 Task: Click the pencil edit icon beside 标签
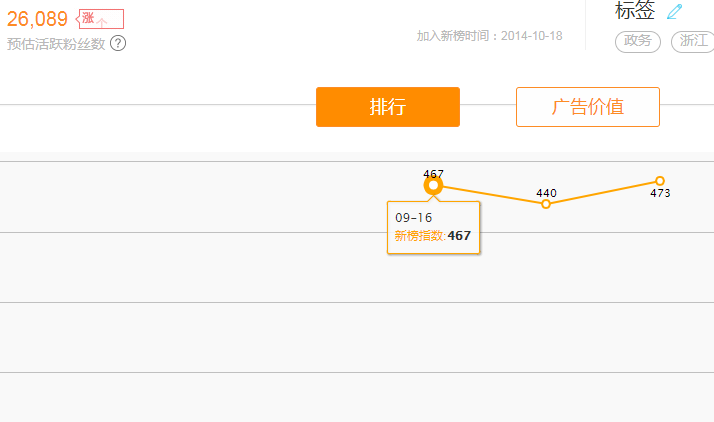(x=674, y=11)
